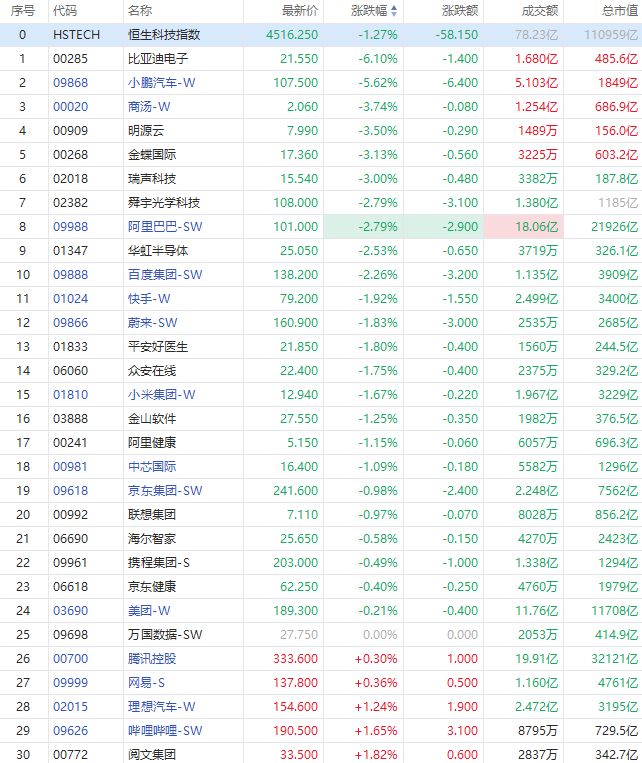Click 蔚来 price 160.900
Image resolution: width=642 pixels, height=763 pixels.
tap(295, 323)
